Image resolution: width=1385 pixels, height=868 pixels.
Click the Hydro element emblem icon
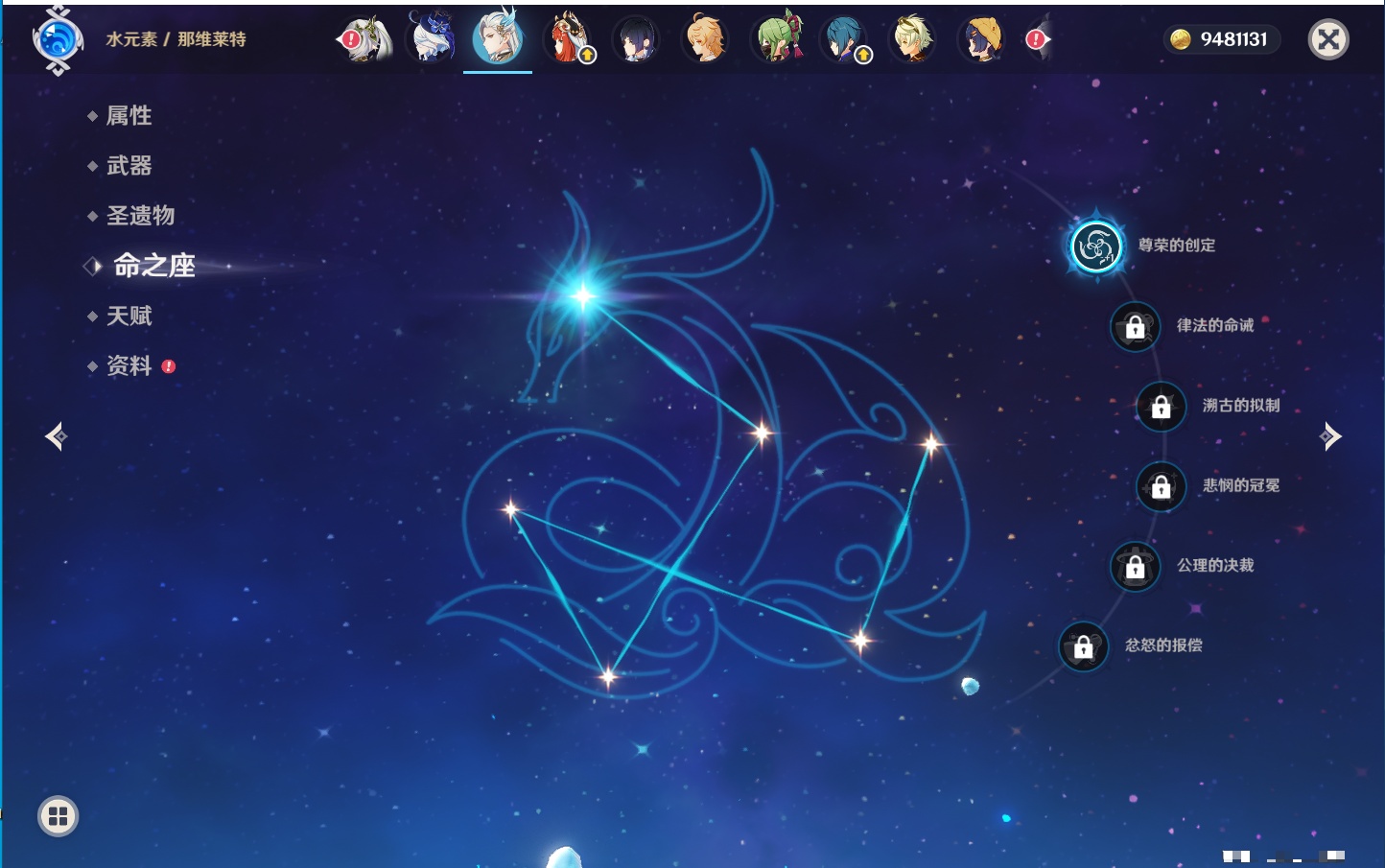58,40
